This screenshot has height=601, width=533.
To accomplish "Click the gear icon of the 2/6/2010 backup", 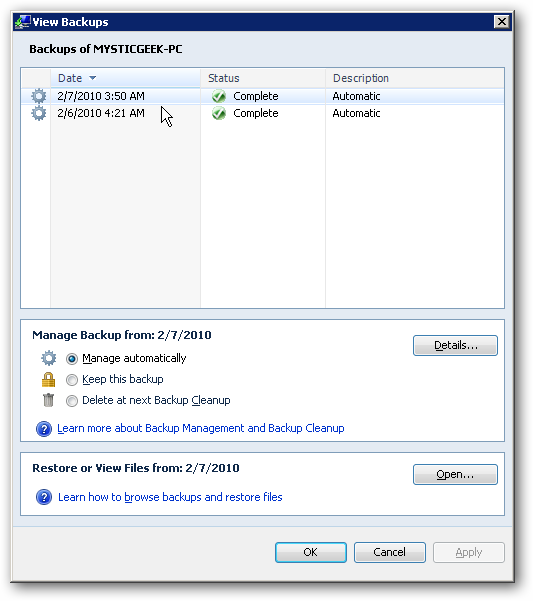I will point(39,113).
